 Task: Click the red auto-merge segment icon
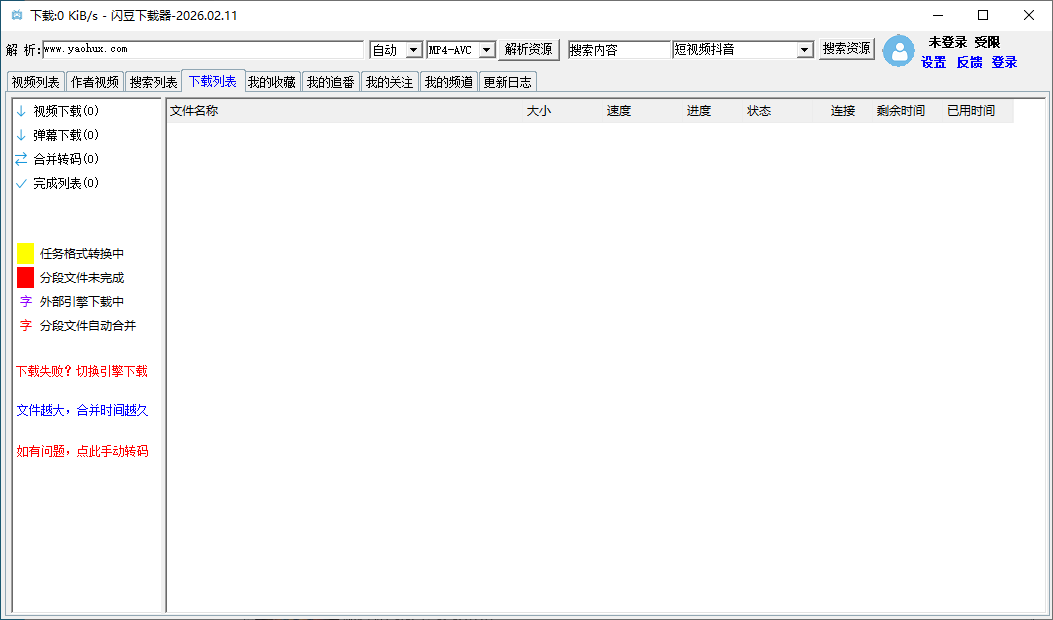[26, 326]
